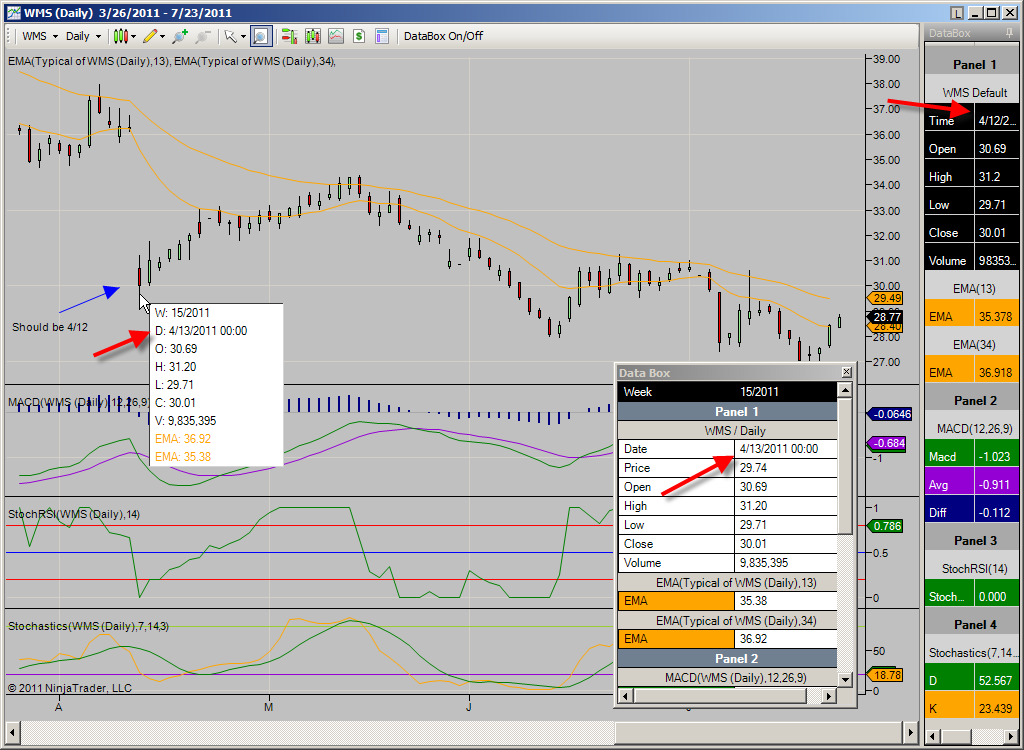Pin the DataBox side panel
The width and height of the screenshot is (1024, 750).
tap(1010, 33)
